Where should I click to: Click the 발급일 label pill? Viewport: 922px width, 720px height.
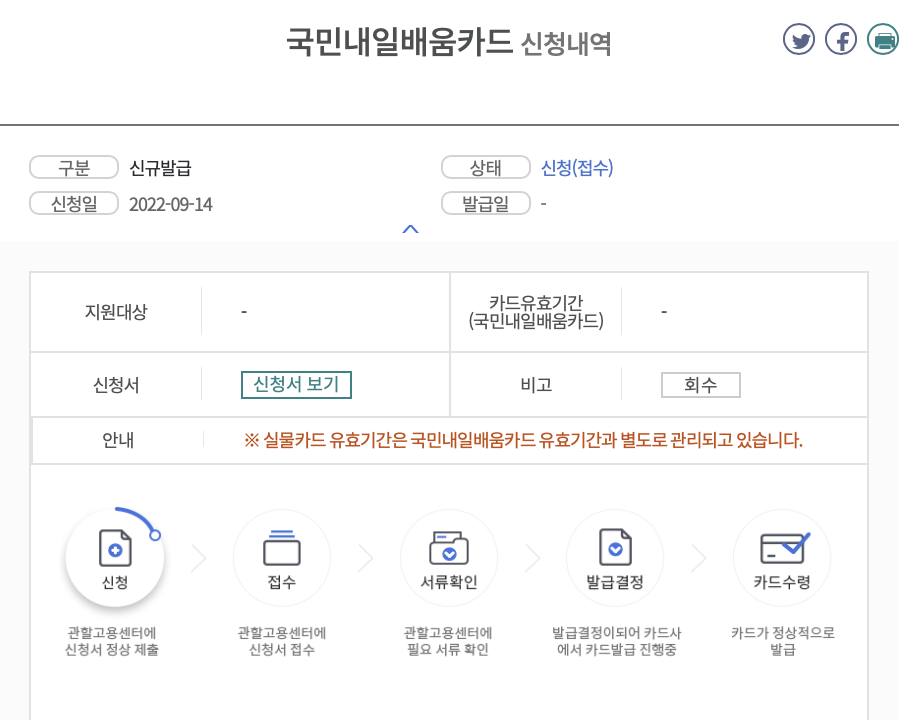tap(486, 204)
